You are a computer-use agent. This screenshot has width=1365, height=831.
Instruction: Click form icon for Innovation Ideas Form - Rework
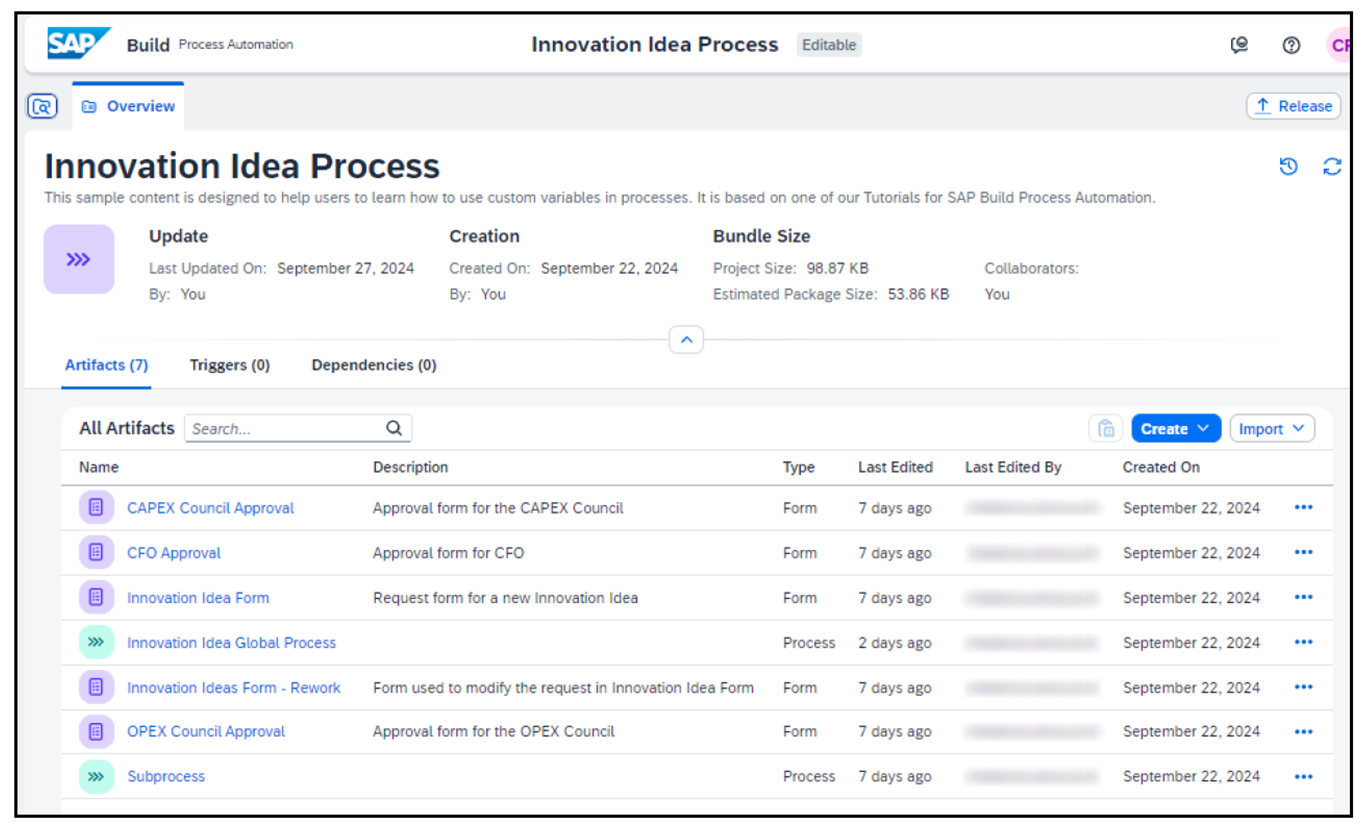[96, 687]
